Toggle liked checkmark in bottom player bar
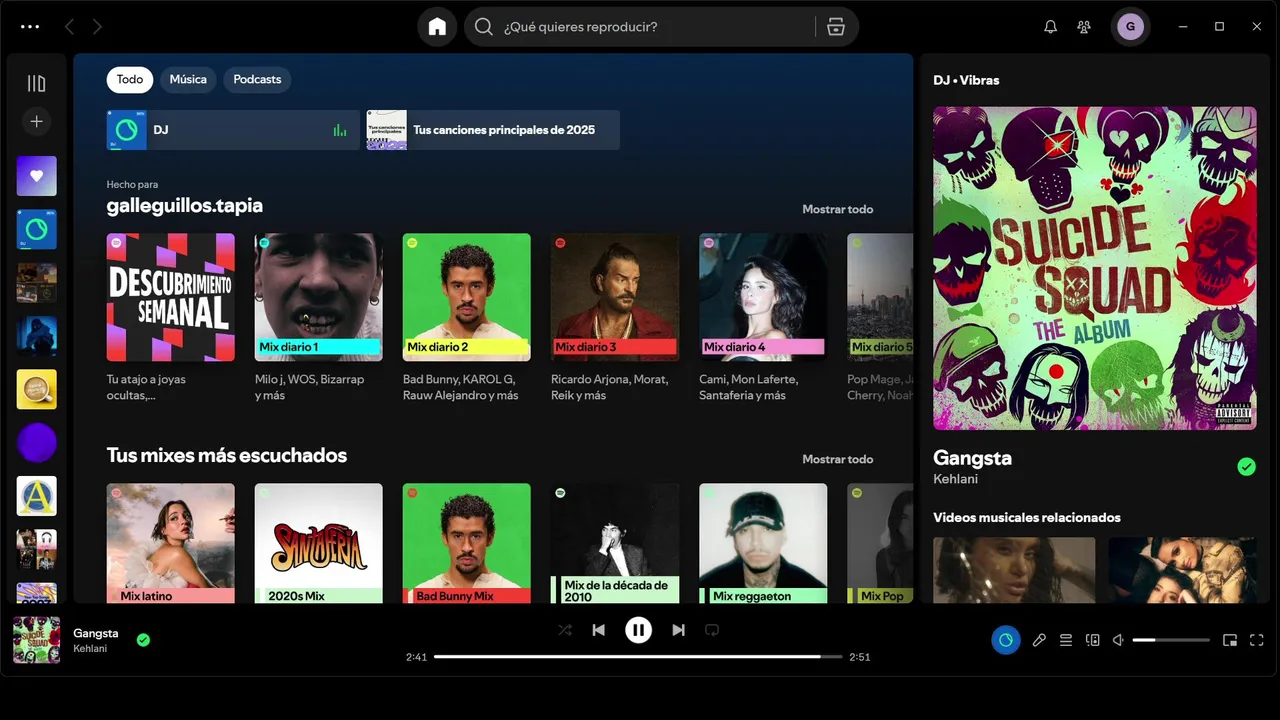The width and height of the screenshot is (1280, 720). (143, 640)
